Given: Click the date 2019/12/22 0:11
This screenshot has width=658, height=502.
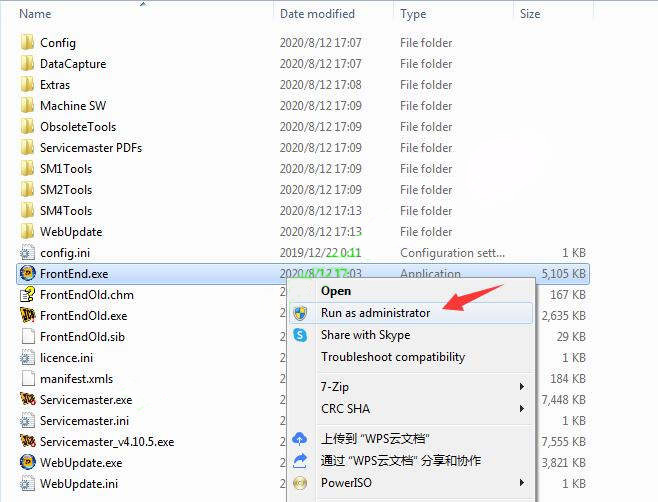Looking at the screenshot, I should click(x=320, y=253).
